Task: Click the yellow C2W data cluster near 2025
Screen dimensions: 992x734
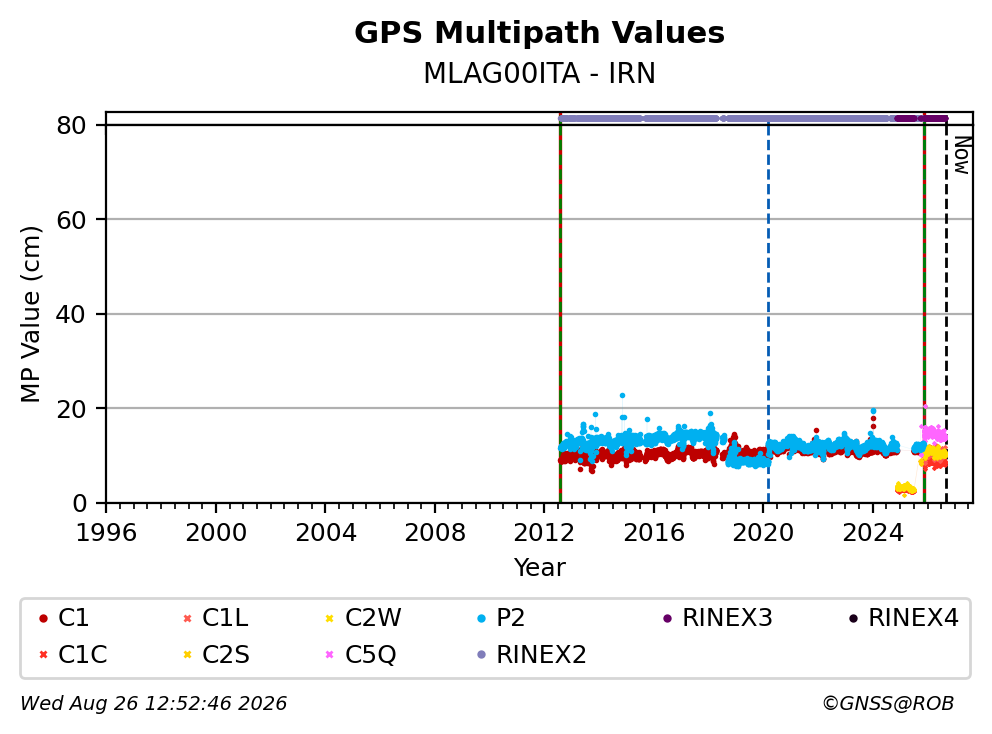Action: tap(905, 488)
